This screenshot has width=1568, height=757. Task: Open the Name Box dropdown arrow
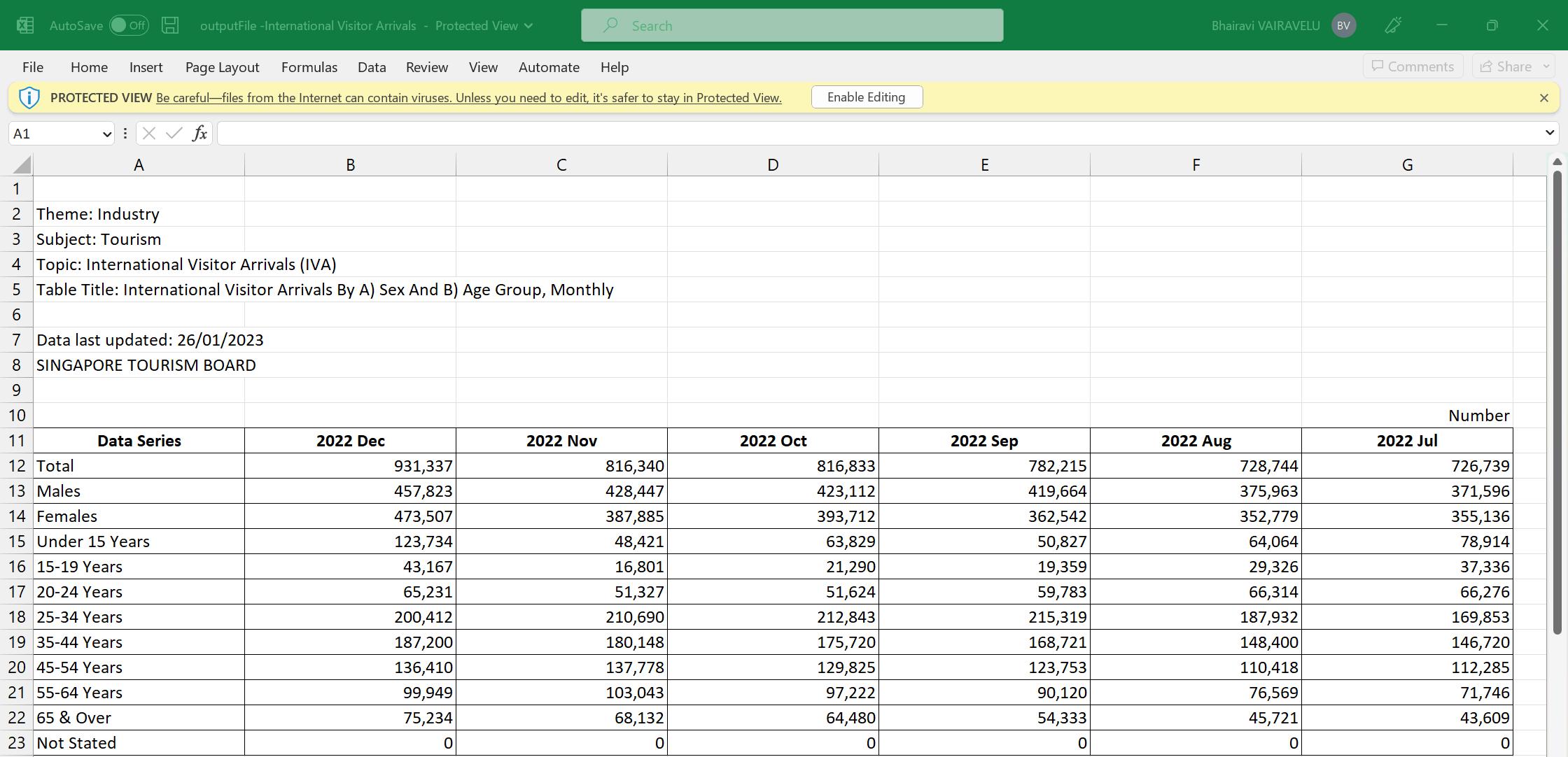point(107,134)
